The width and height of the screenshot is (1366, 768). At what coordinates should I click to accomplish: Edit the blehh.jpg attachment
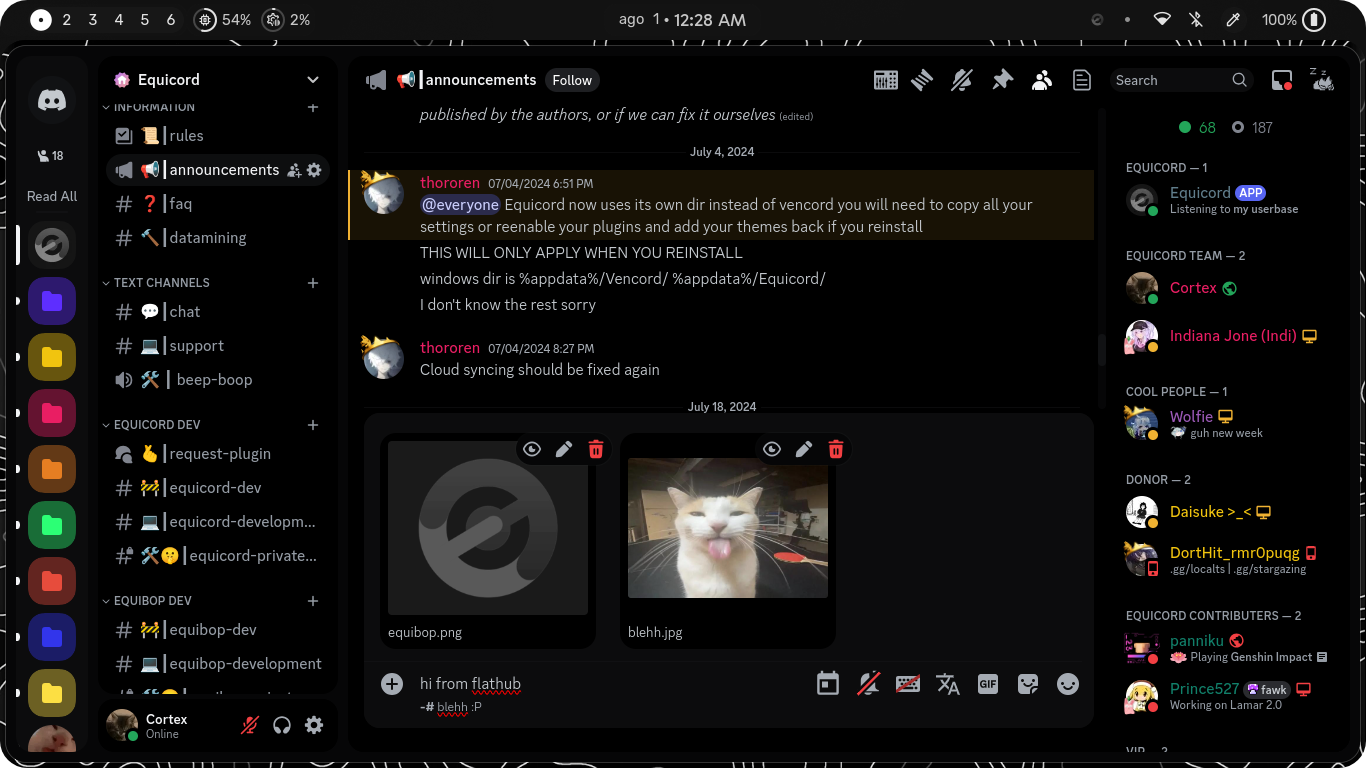coord(804,450)
